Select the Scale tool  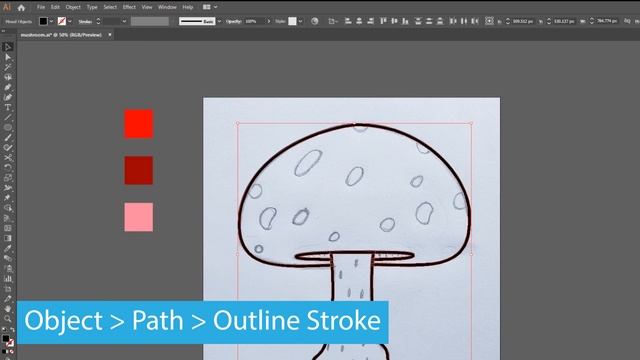pos(8,178)
